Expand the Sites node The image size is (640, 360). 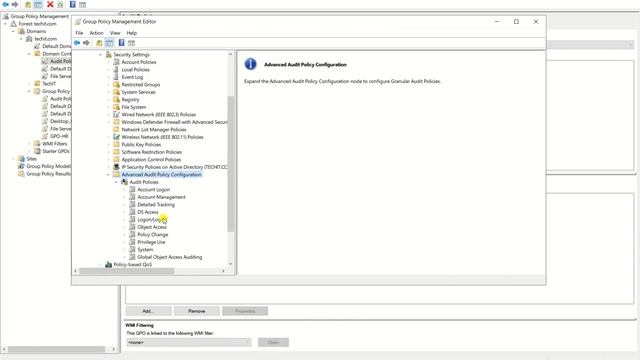pos(13,159)
